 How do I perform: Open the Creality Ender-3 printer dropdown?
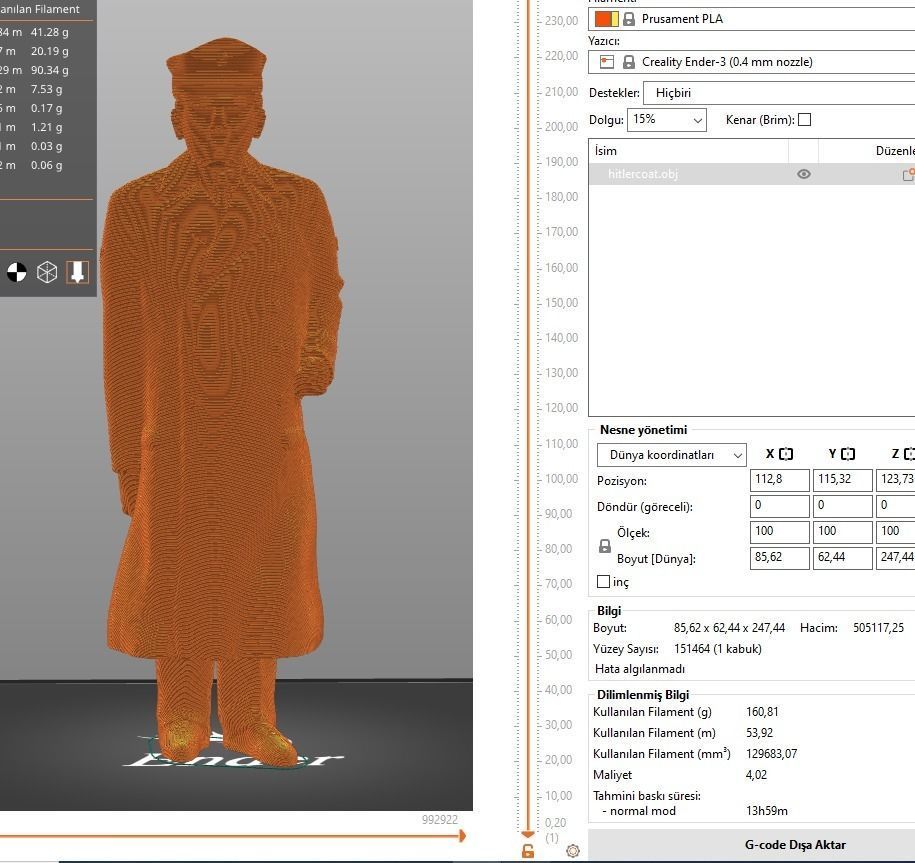pos(752,62)
